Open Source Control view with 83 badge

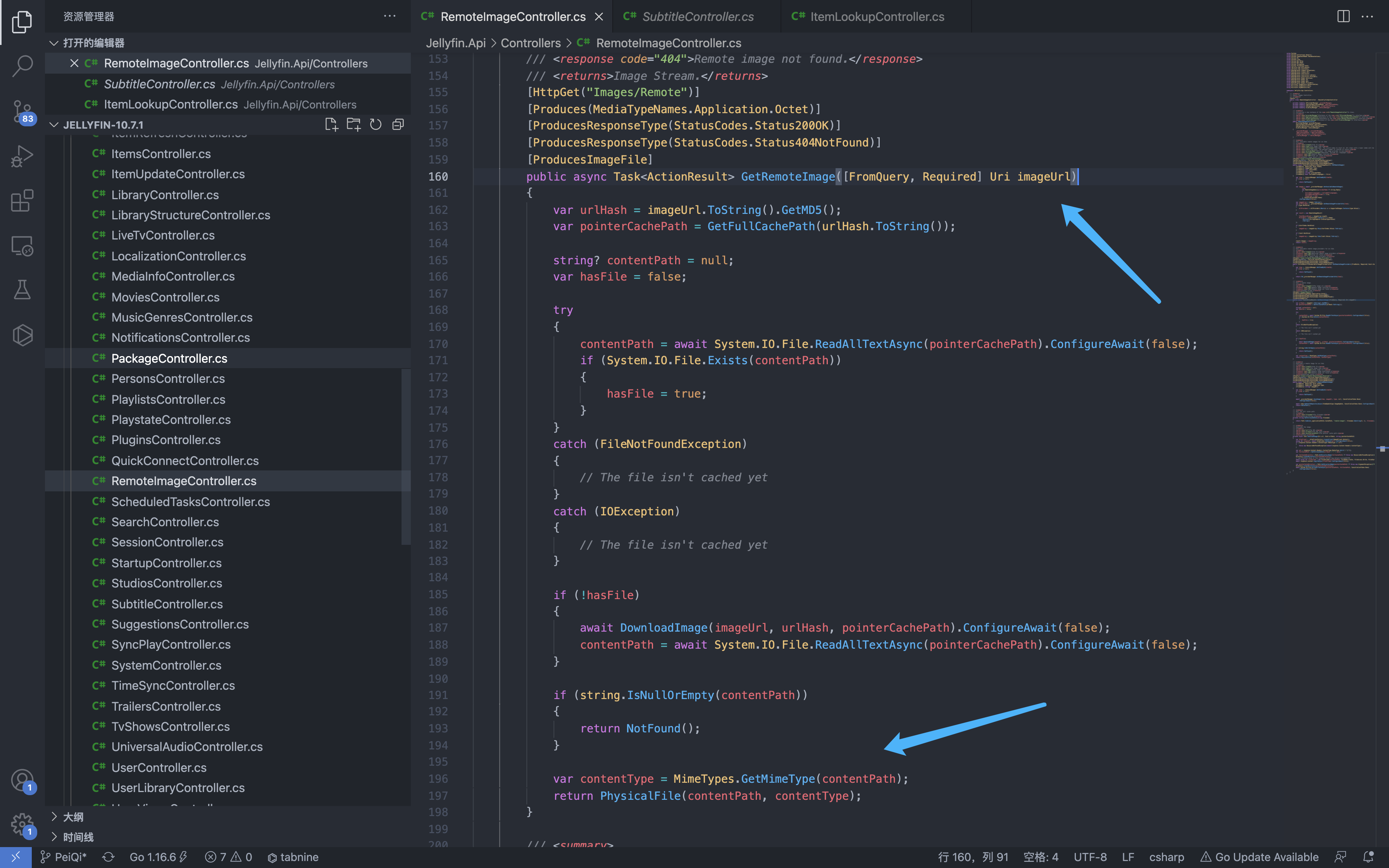point(22,111)
